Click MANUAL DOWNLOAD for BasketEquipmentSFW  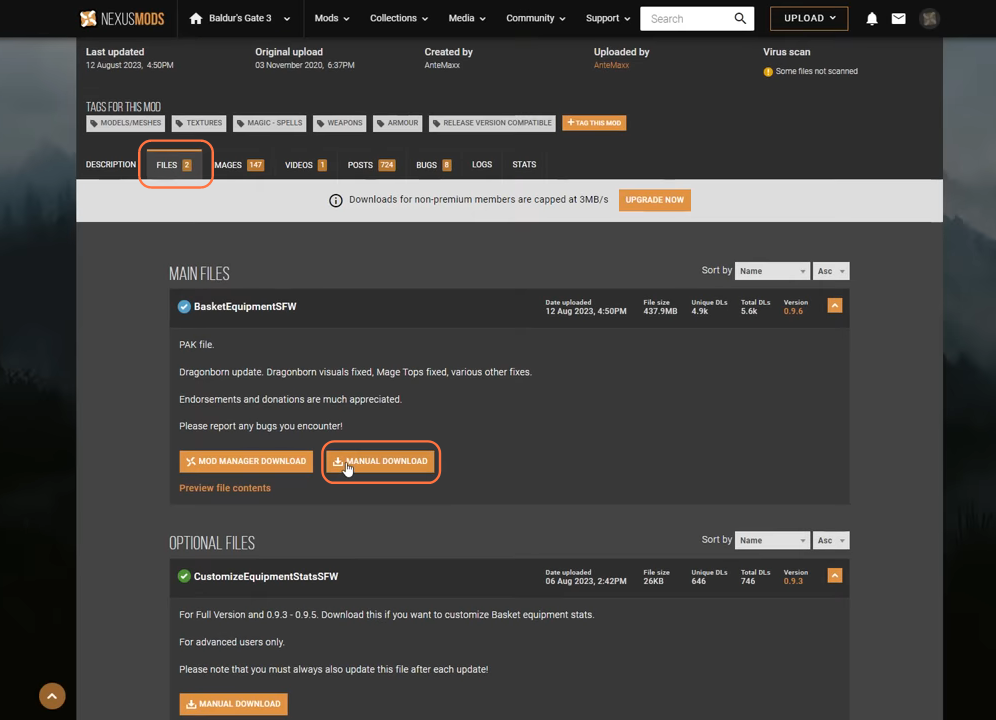tap(380, 461)
